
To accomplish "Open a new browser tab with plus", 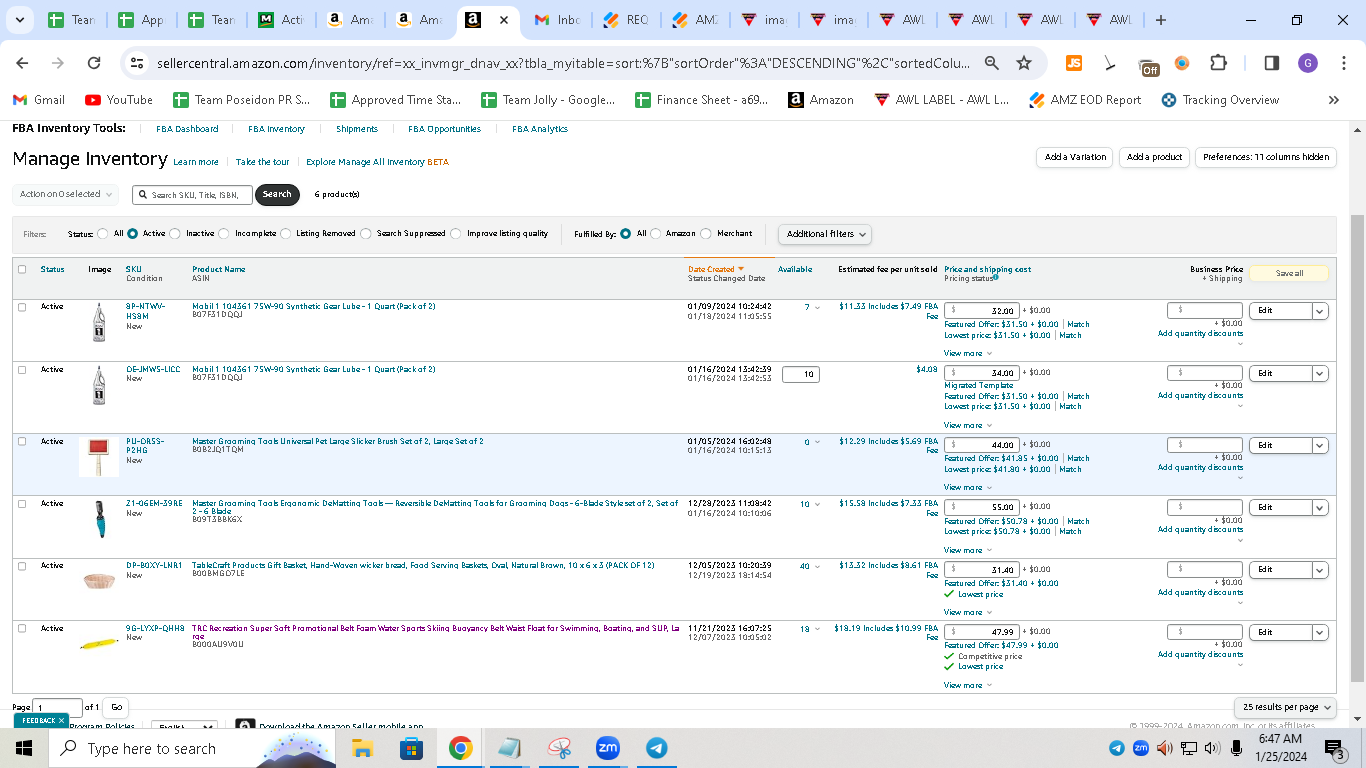I will (1160, 20).
